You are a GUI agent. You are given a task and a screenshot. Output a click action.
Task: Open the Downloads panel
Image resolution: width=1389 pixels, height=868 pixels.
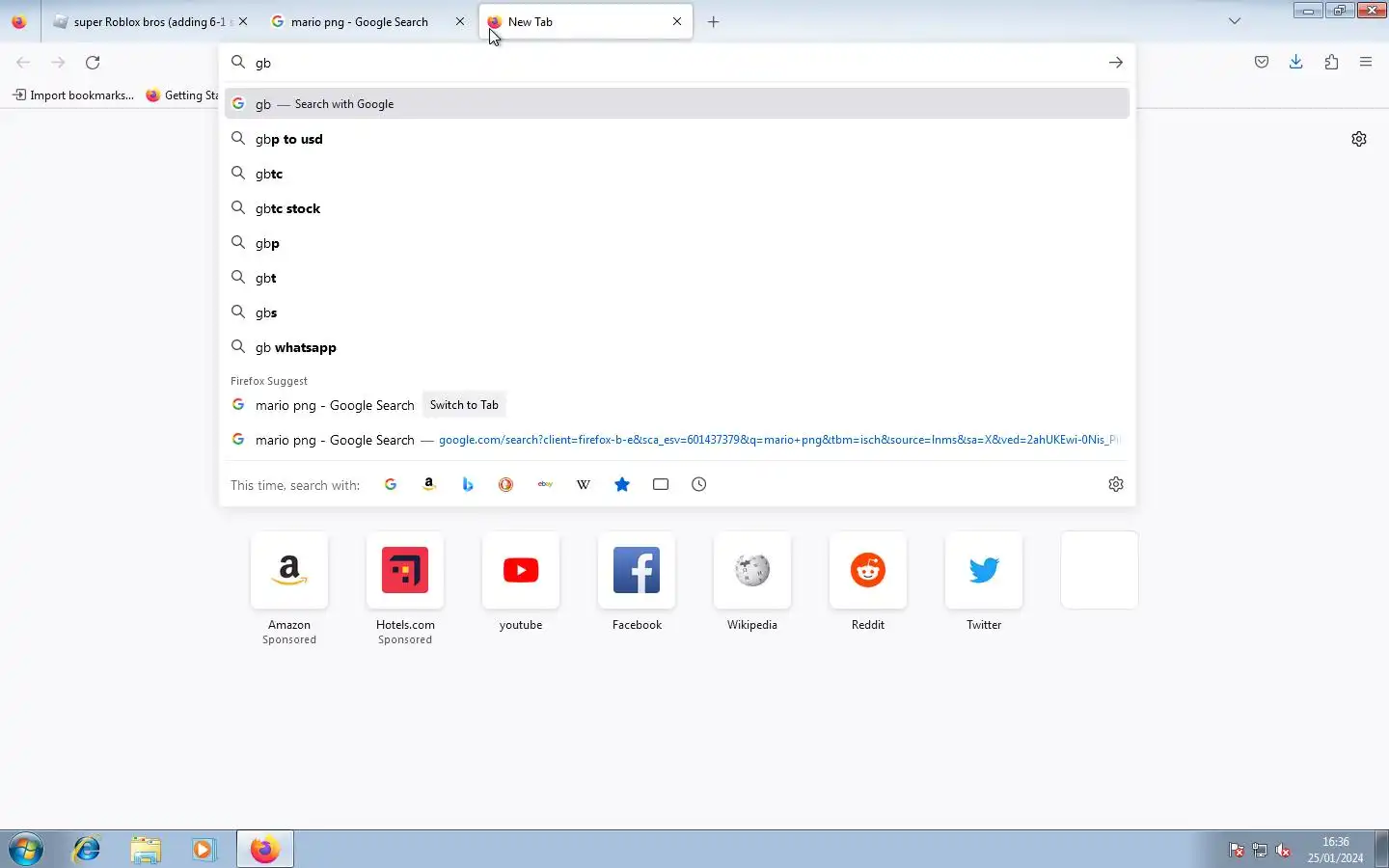tap(1296, 63)
